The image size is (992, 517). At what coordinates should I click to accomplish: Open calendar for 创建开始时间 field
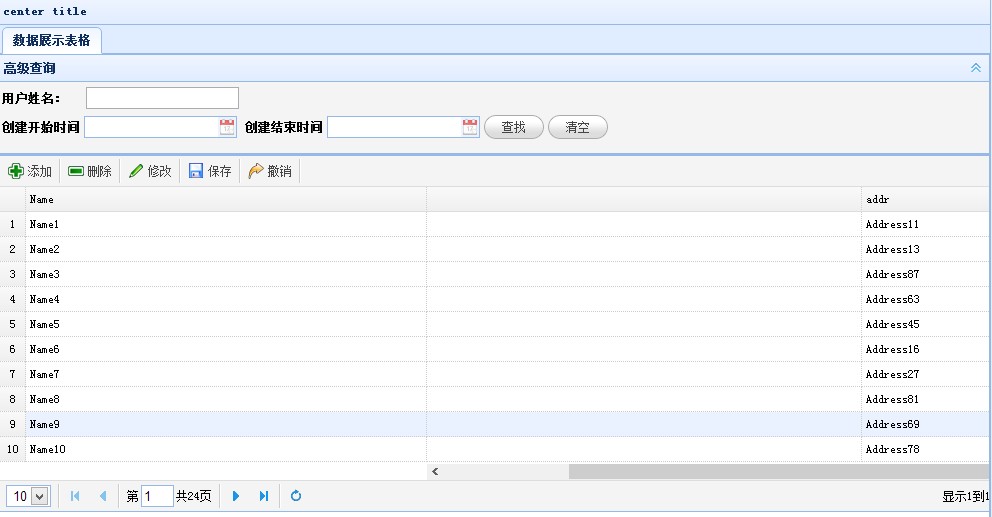(226, 127)
